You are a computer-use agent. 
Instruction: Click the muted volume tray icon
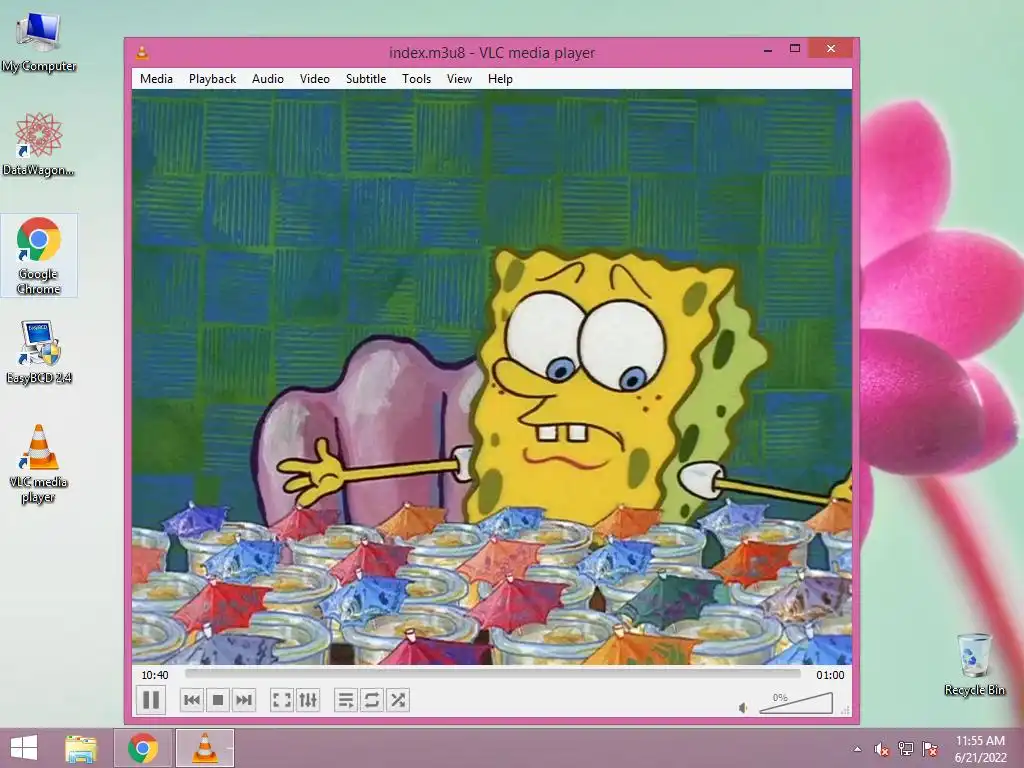tap(881, 749)
